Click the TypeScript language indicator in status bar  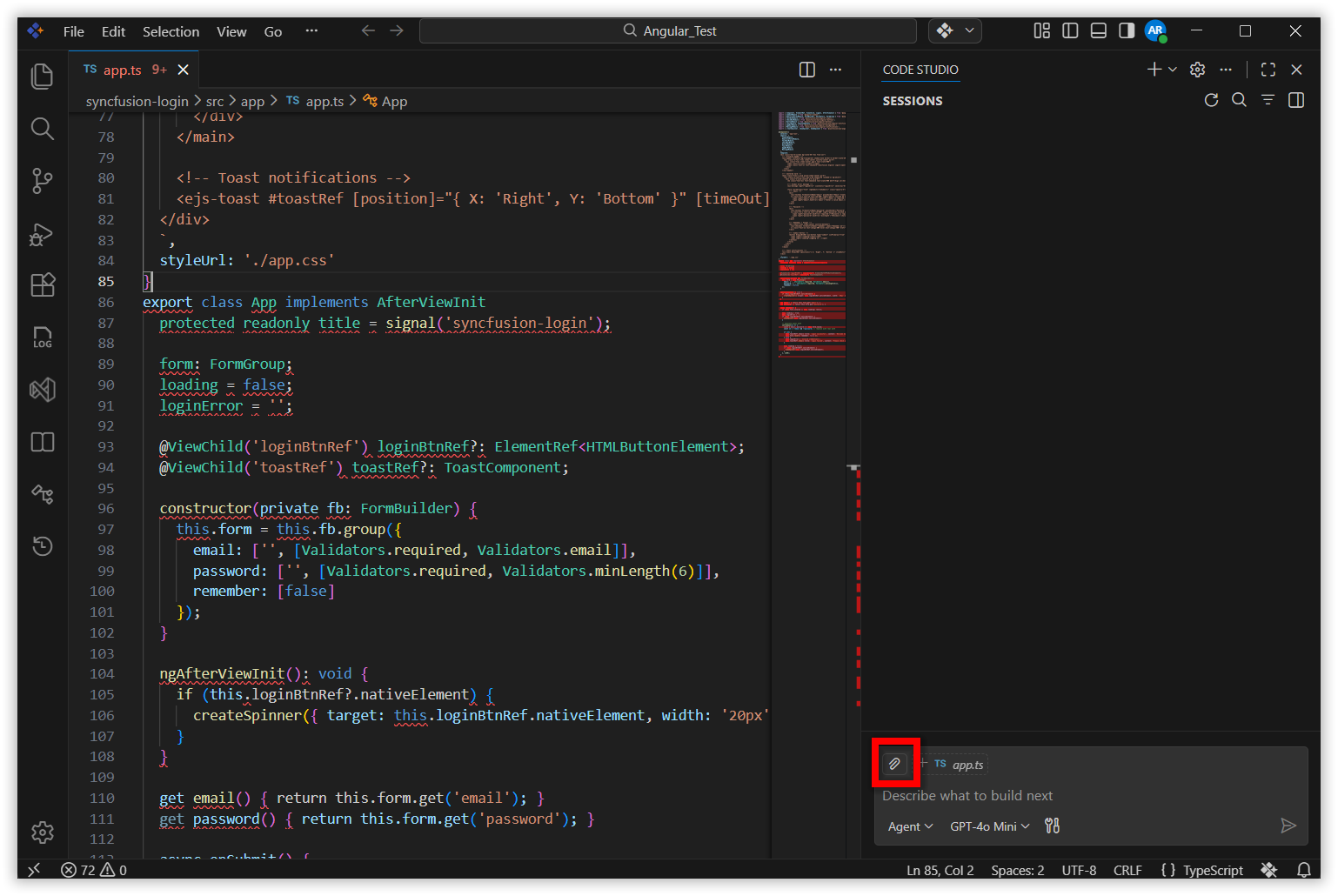[1213, 870]
